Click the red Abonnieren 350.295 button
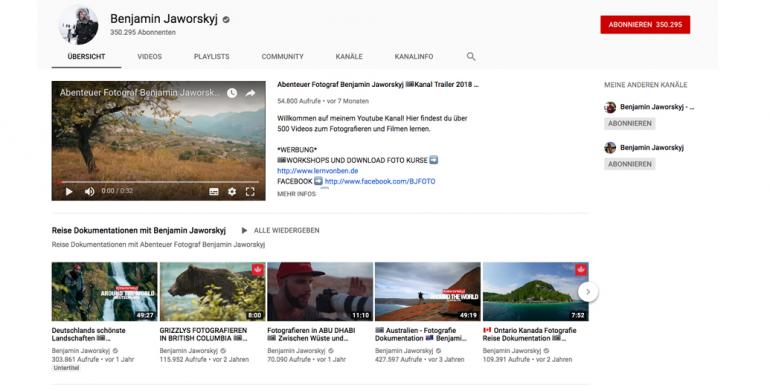770x391 pixels. tap(645, 25)
